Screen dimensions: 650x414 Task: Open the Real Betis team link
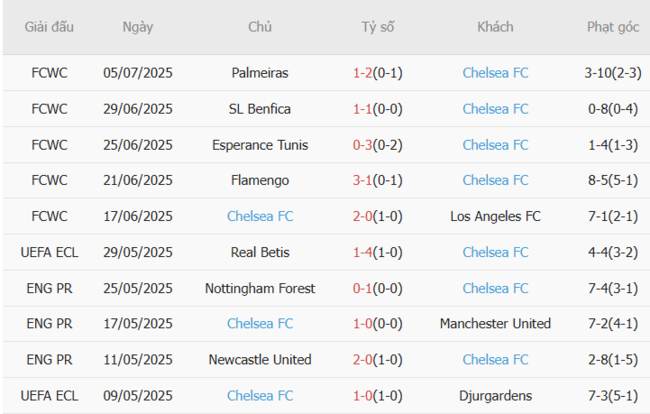260,252
